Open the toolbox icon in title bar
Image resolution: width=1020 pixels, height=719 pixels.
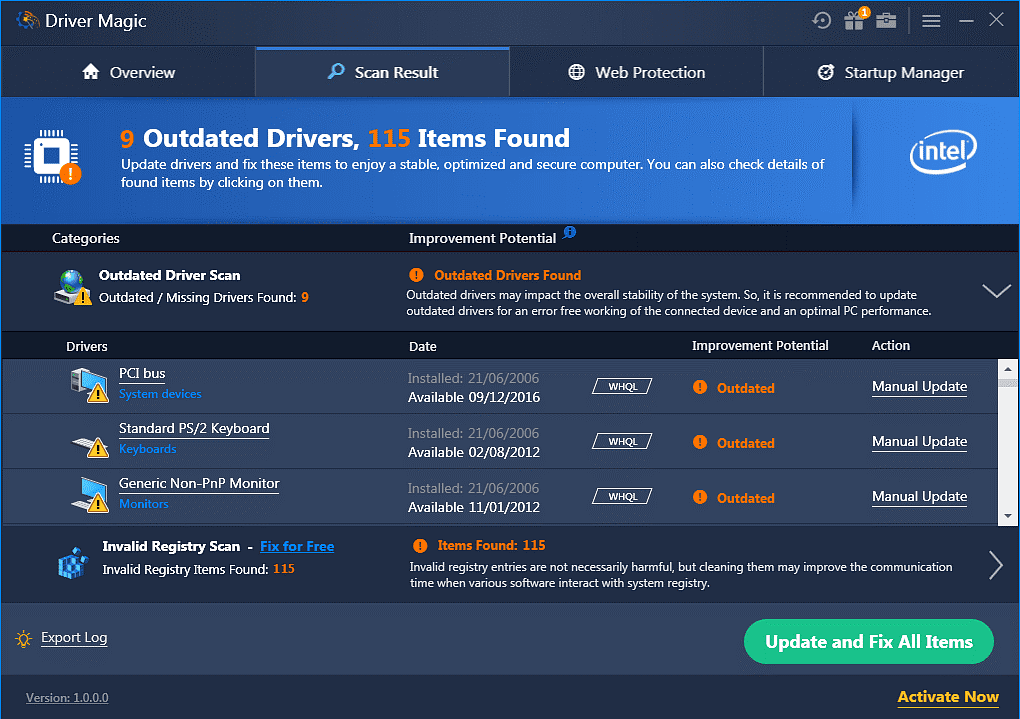point(886,20)
